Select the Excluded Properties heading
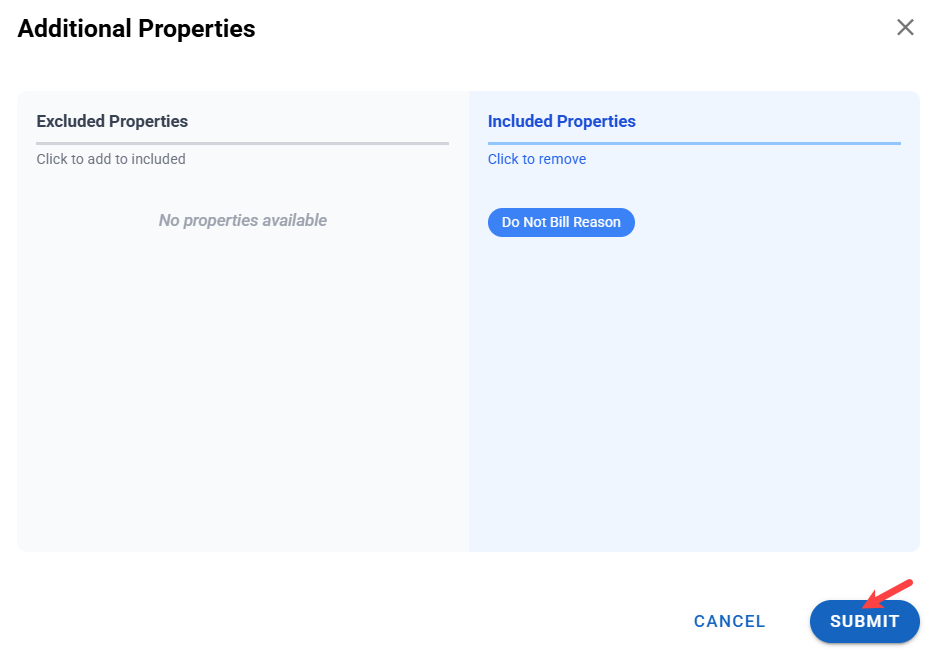Image resolution: width=932 pixels, height=660 pixels. 112,121
